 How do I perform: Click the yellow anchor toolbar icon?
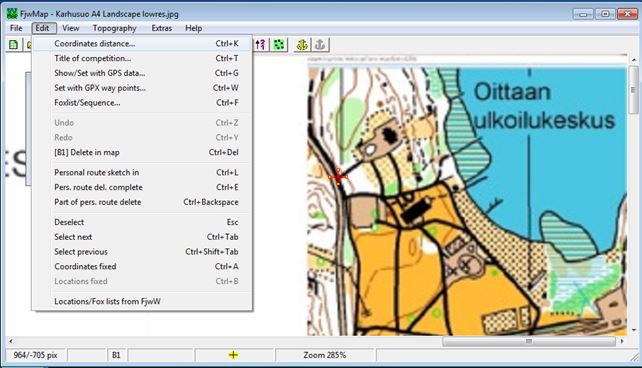pos(302,45)
